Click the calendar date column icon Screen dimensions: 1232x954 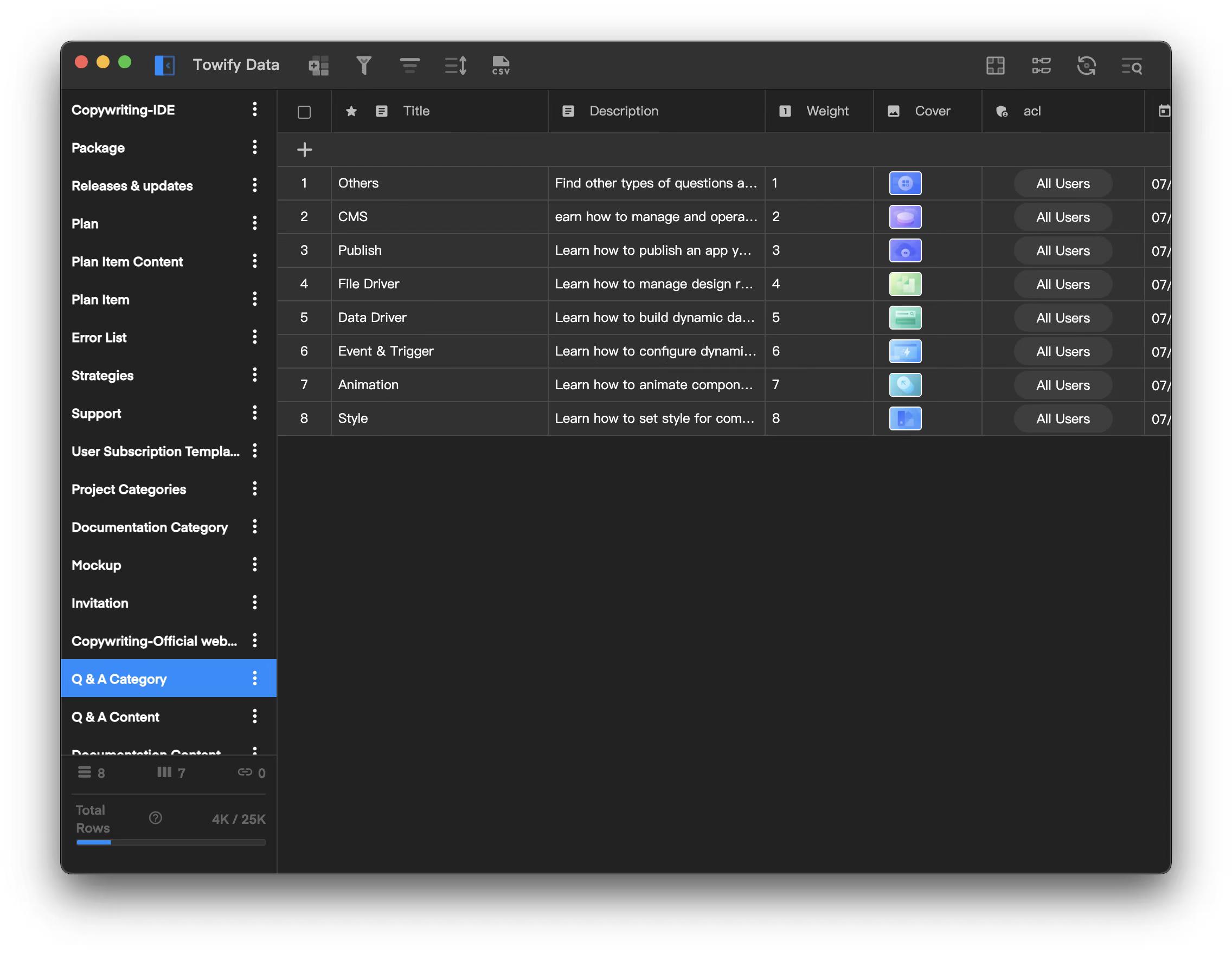tap(1165, 111)
